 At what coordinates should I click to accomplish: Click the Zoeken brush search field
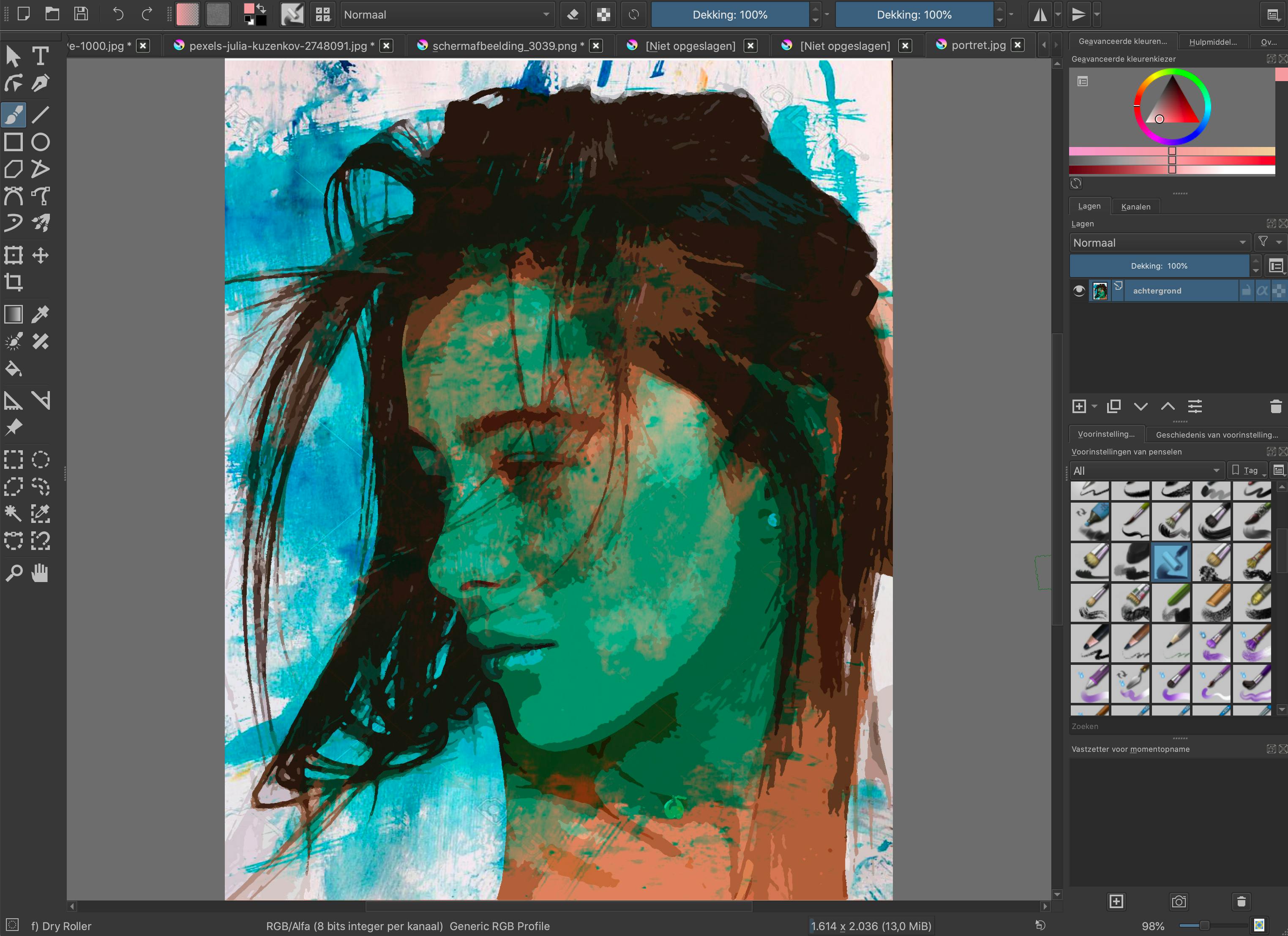[x=1170, y=726]
